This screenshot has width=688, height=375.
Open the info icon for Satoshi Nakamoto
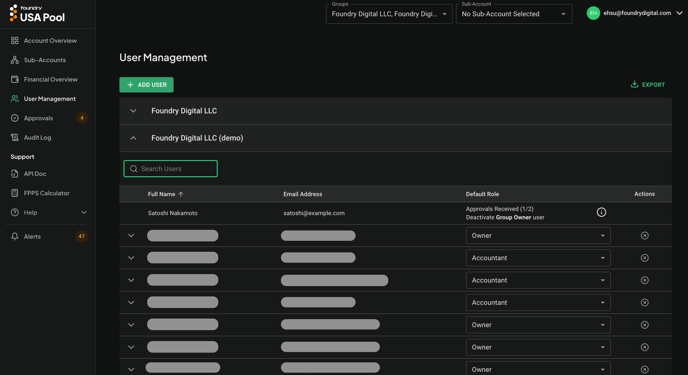click(601, 212)
